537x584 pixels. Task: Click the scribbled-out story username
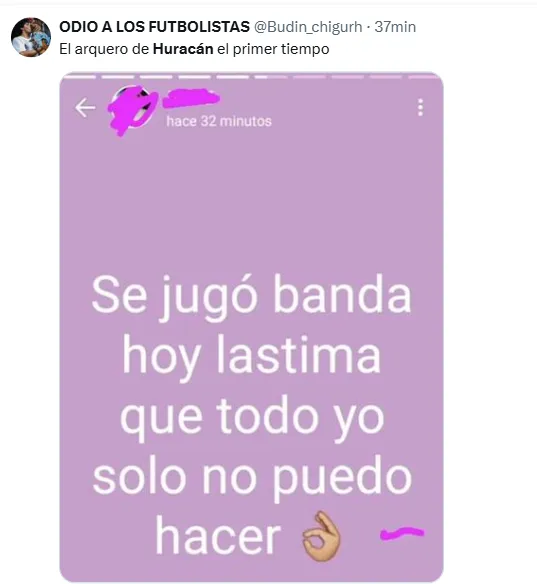[191, 98]
